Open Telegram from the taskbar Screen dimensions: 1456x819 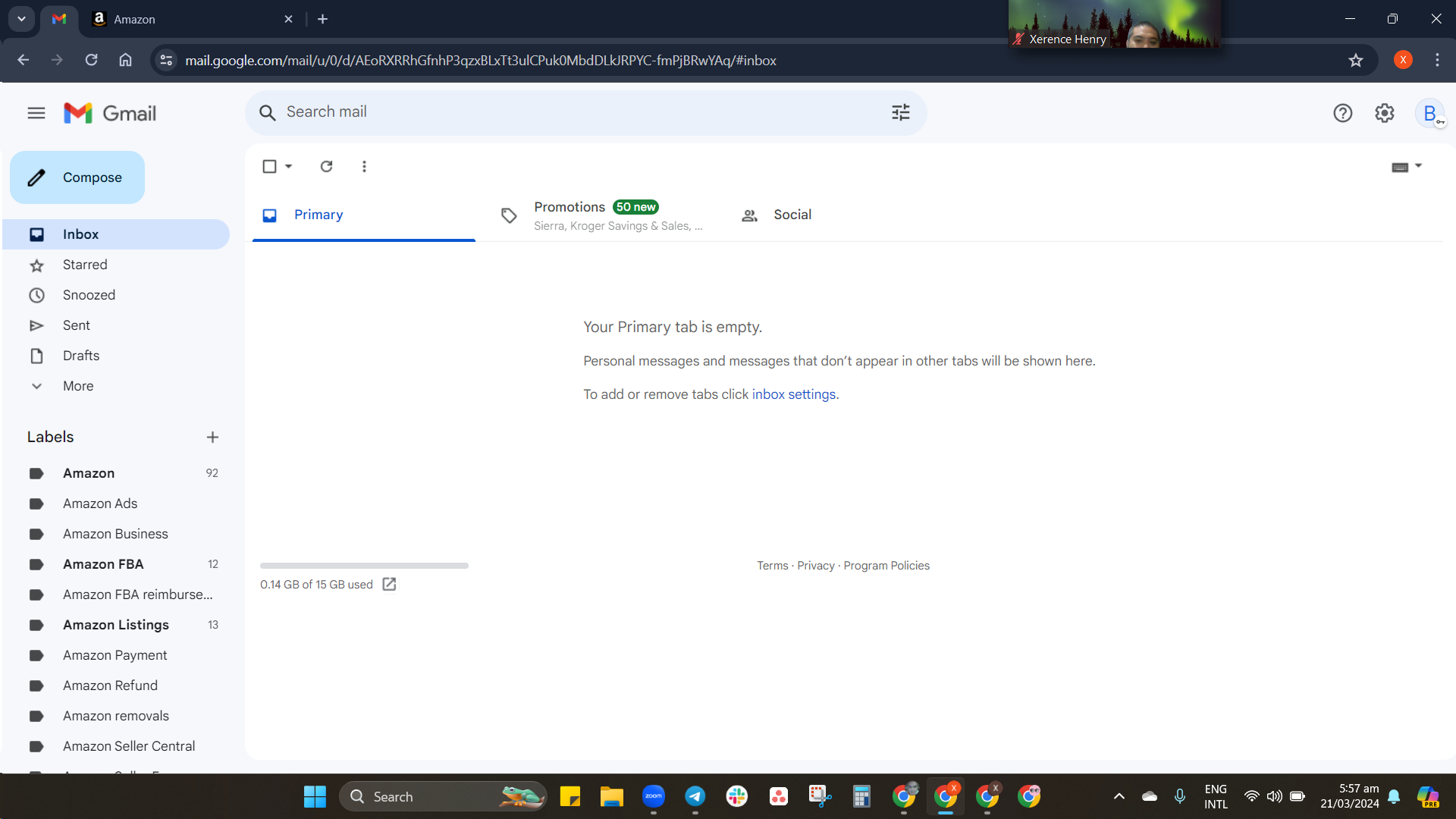click(x=695, y=796)
